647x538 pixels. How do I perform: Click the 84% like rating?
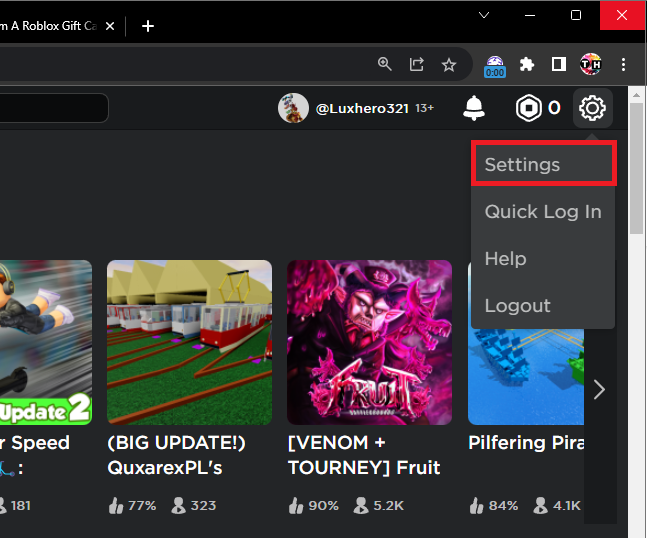(x=494, y=505)
